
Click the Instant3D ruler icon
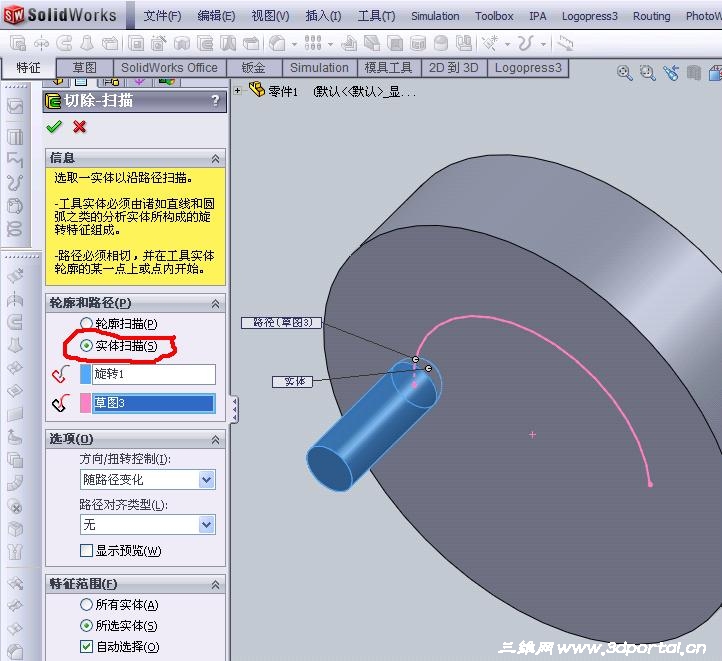565,43
